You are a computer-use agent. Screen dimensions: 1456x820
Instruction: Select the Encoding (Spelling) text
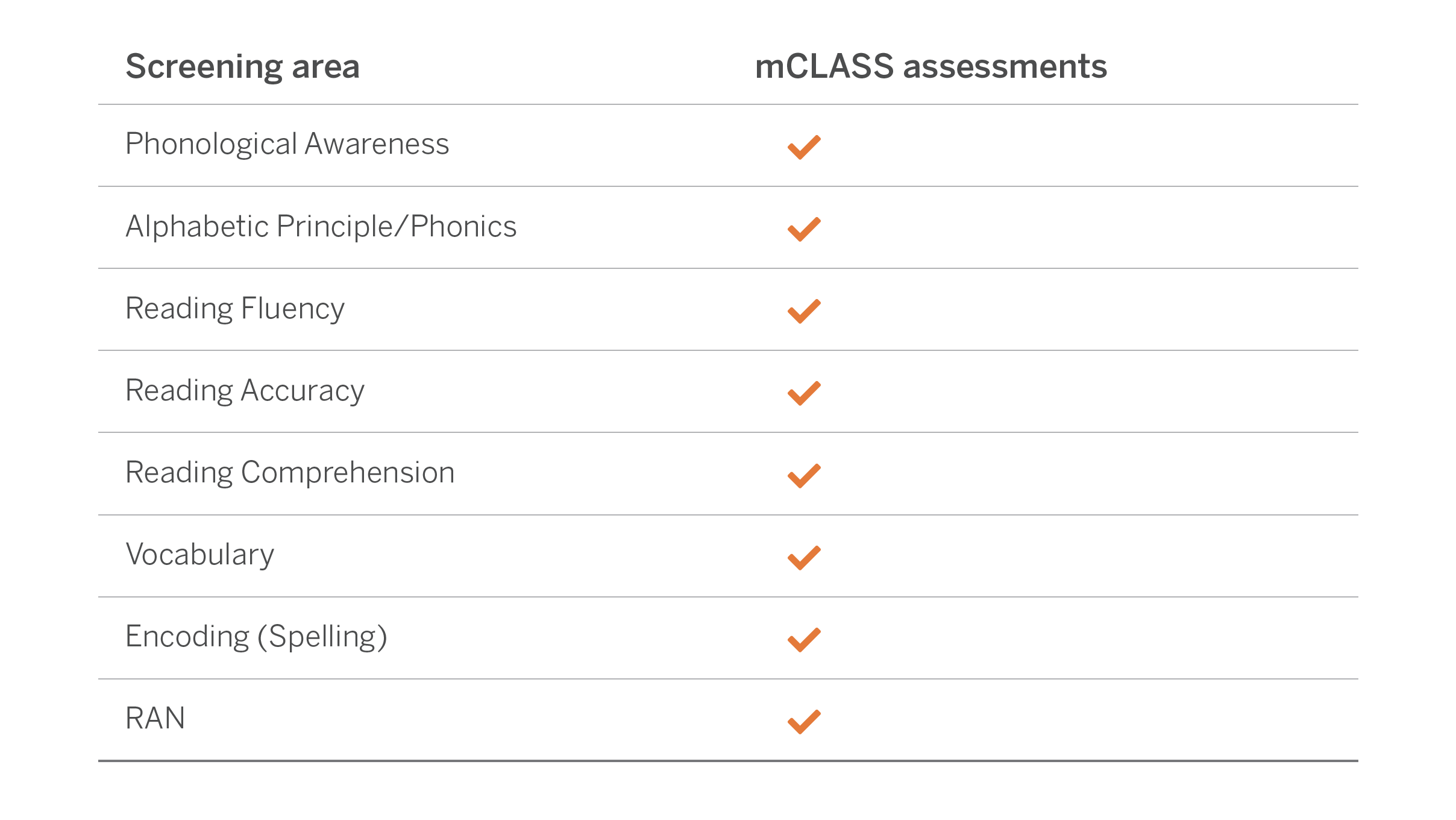(256, 637)
